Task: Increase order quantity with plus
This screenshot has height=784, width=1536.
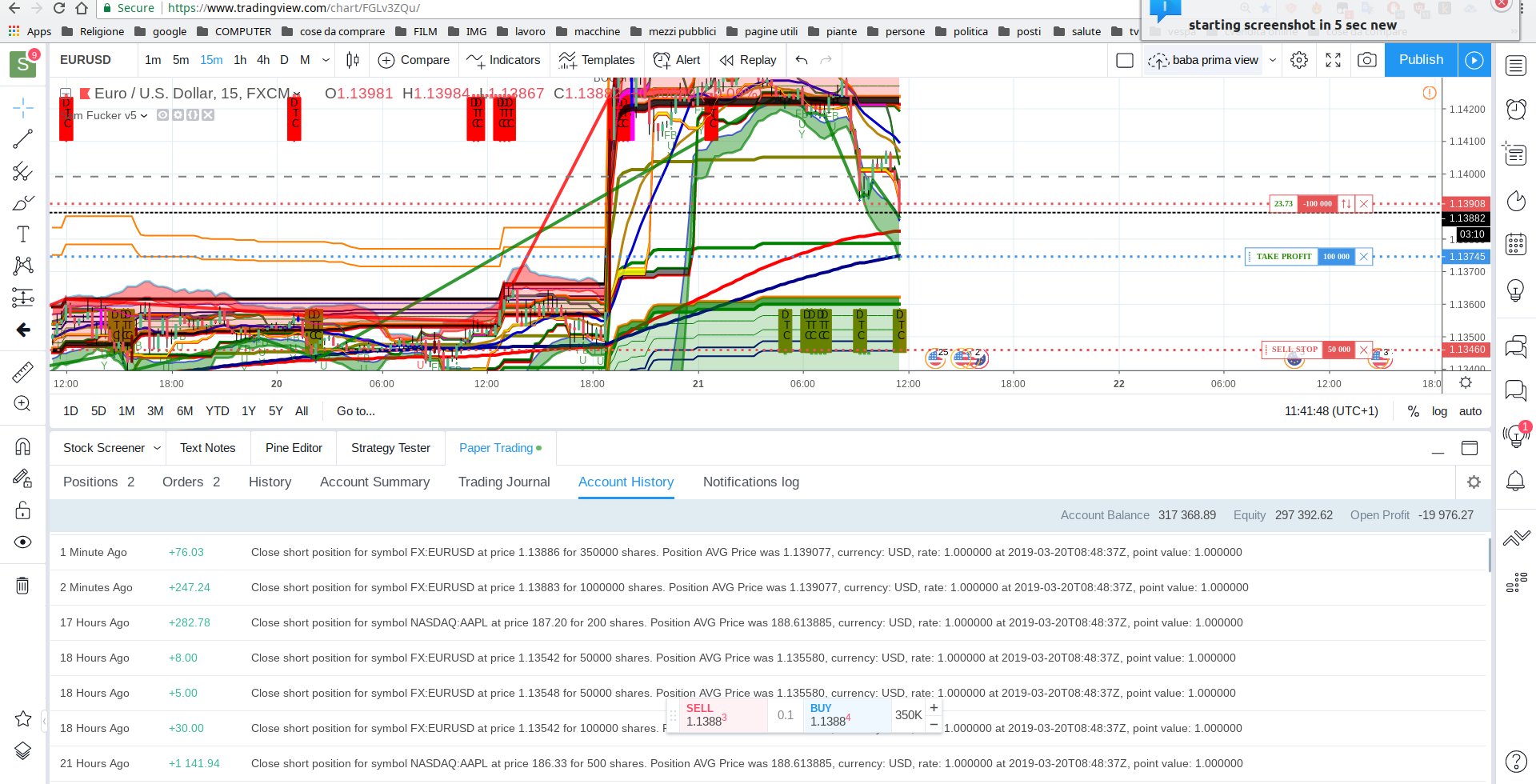Action: (x=934, y=708)
